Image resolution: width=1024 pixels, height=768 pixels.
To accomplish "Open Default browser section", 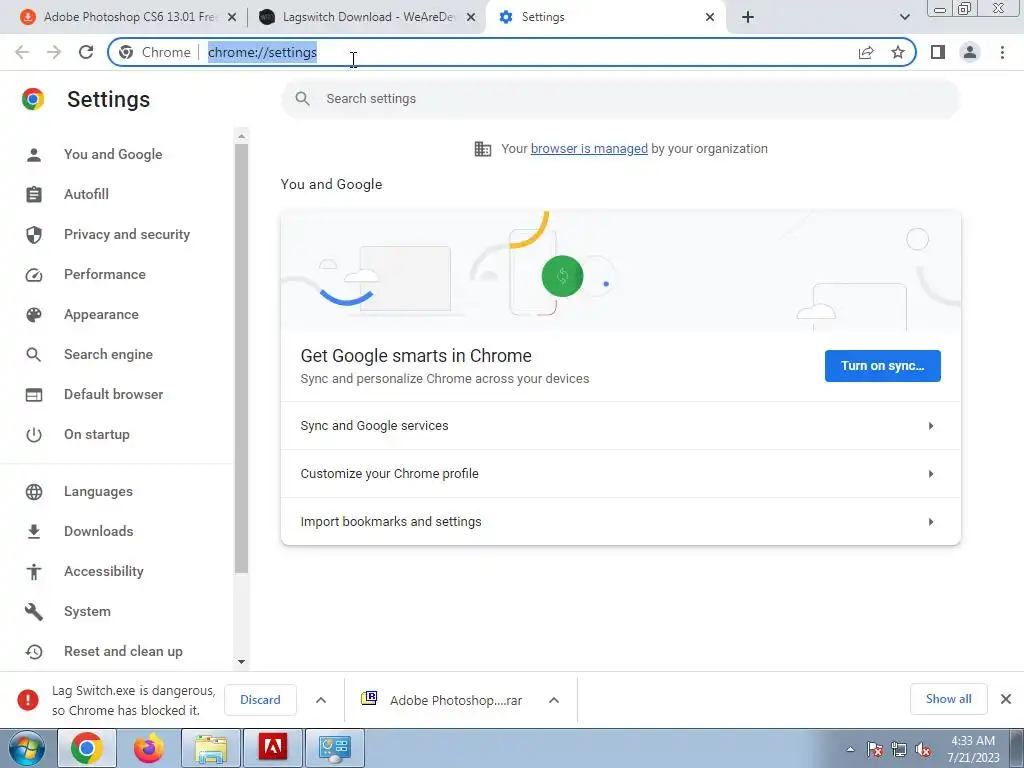I will click(x=114, y=394).
